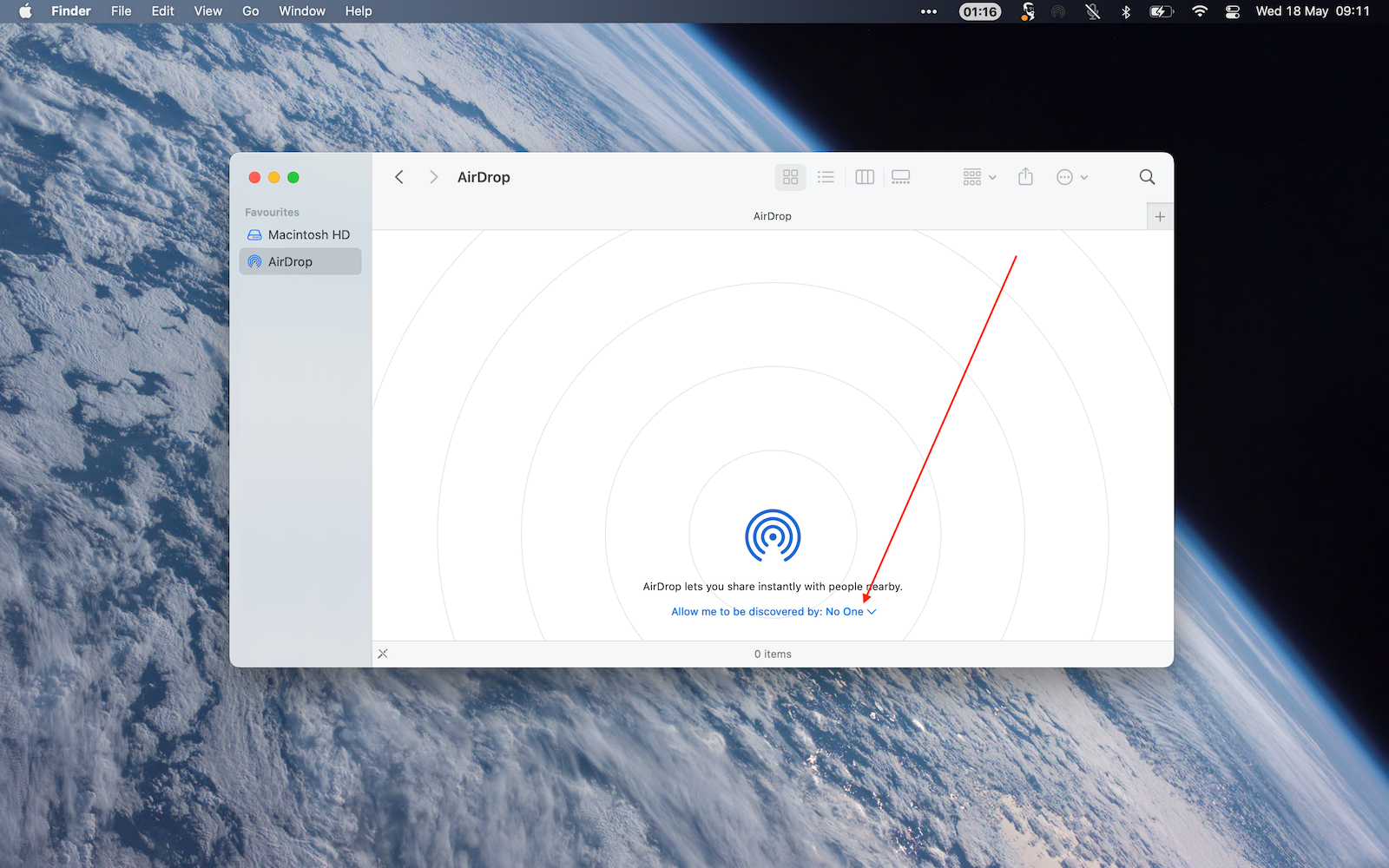The image size is (1389, 868).
Task: Click the AirDrop window title text
Action: (x=484, y=177)
